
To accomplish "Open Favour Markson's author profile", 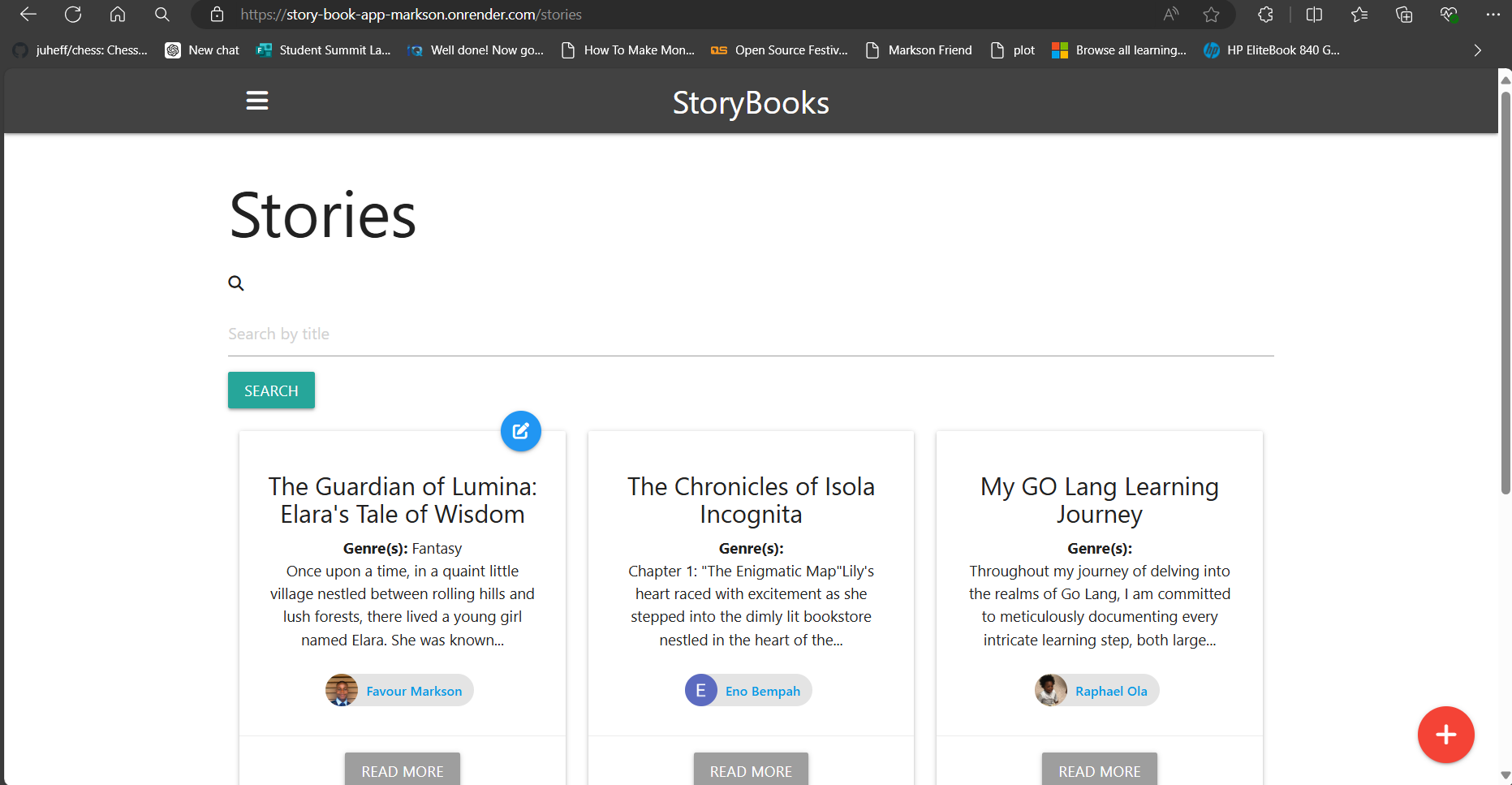I will tap(399, 690).
